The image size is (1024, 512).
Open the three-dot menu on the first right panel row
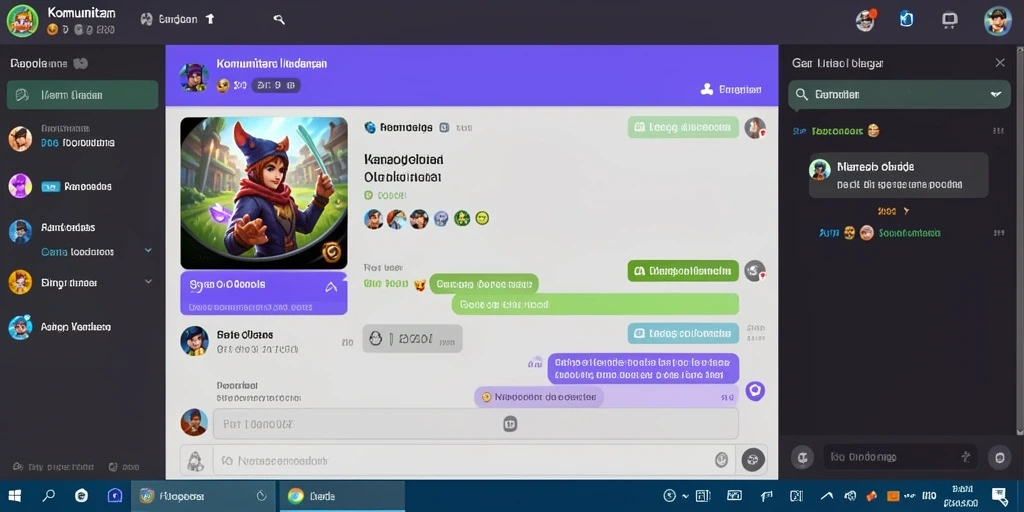(998, 131)
